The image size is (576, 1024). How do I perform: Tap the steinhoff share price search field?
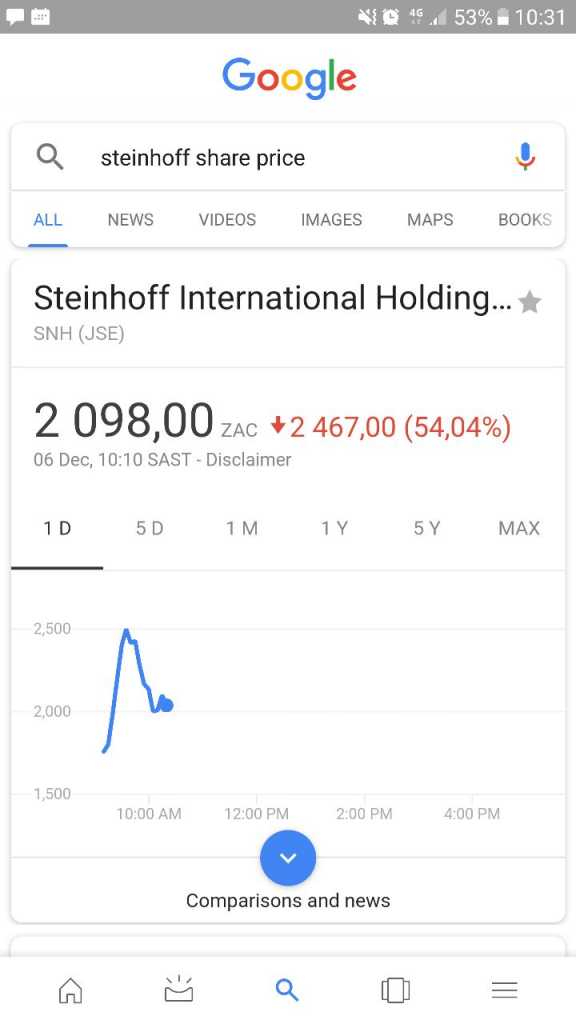(x=287, y=157)
